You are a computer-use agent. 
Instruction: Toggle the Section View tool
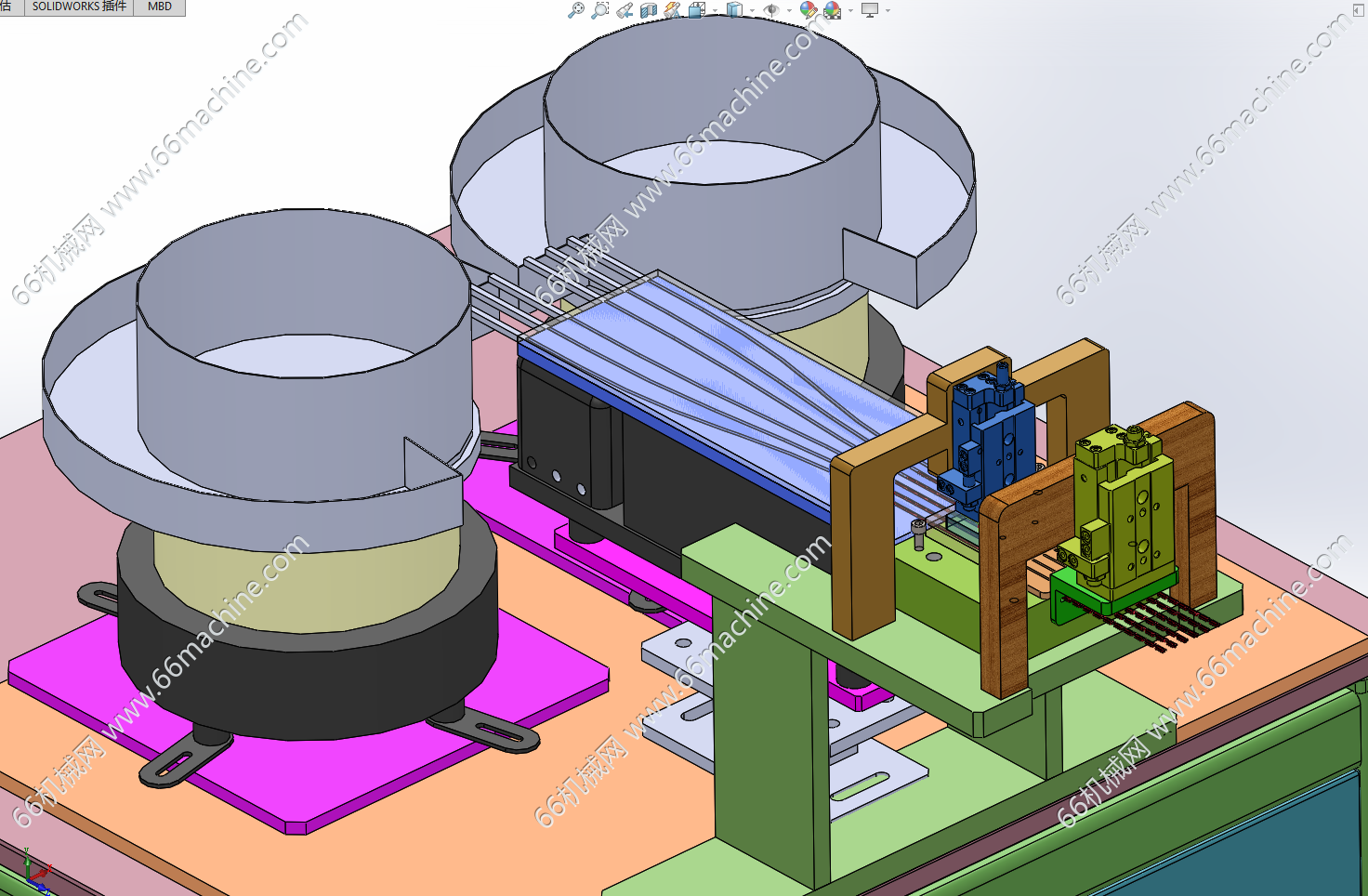[649, 10]
